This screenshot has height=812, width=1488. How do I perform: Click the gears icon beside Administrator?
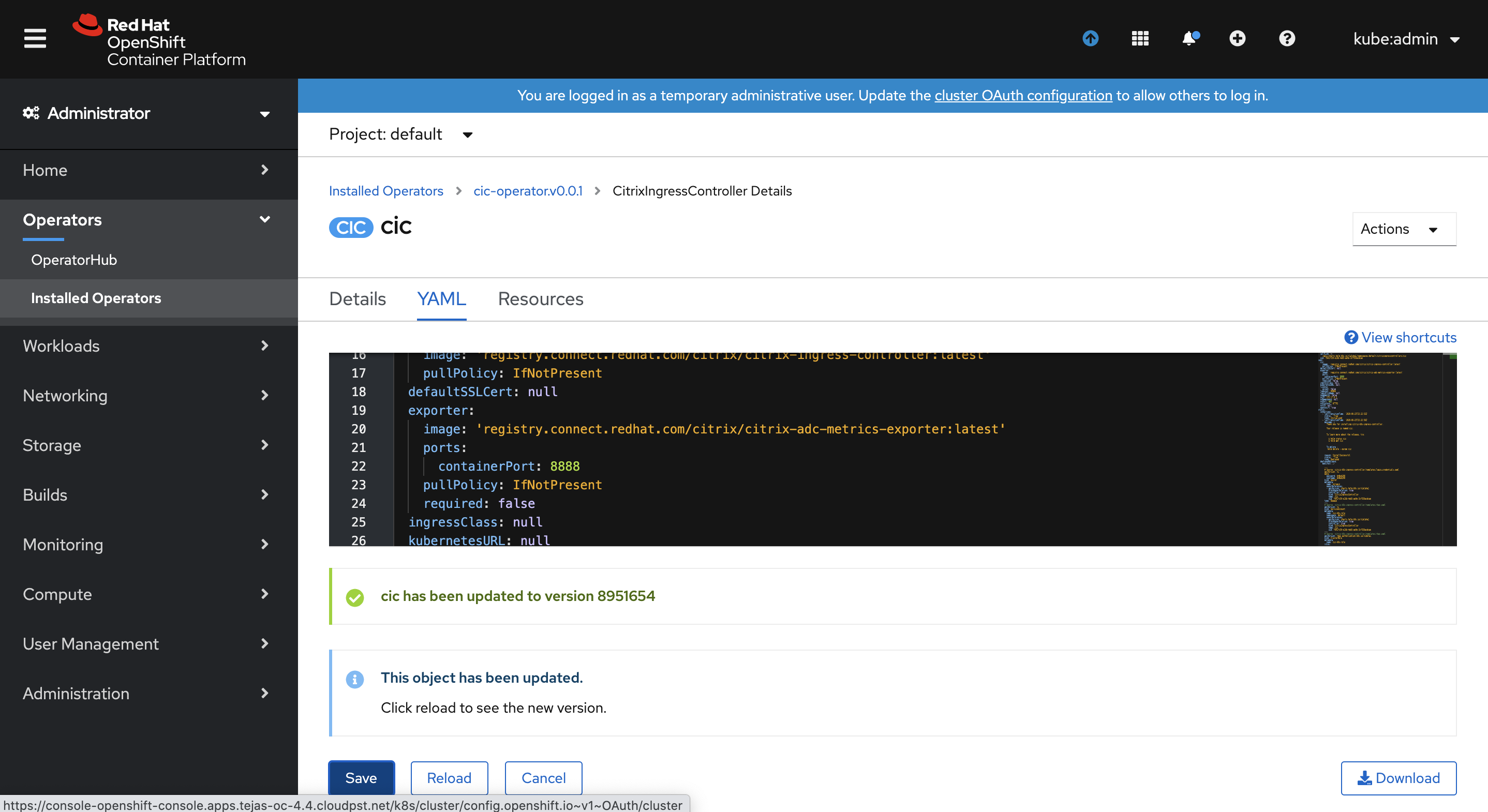point(31,113)
